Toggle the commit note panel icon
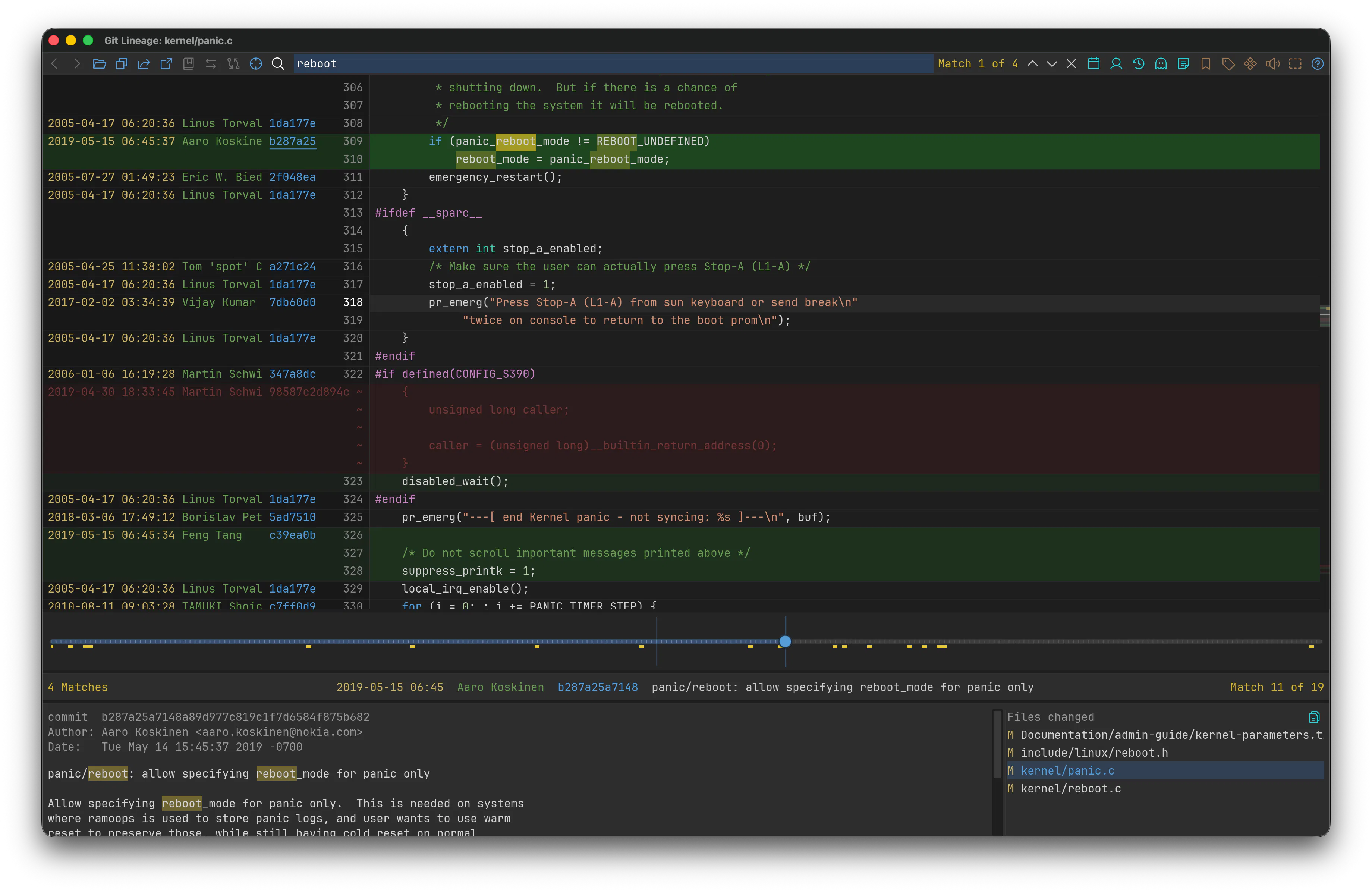The width and height of the screenshot is (1372, 892). point(1183,63)
